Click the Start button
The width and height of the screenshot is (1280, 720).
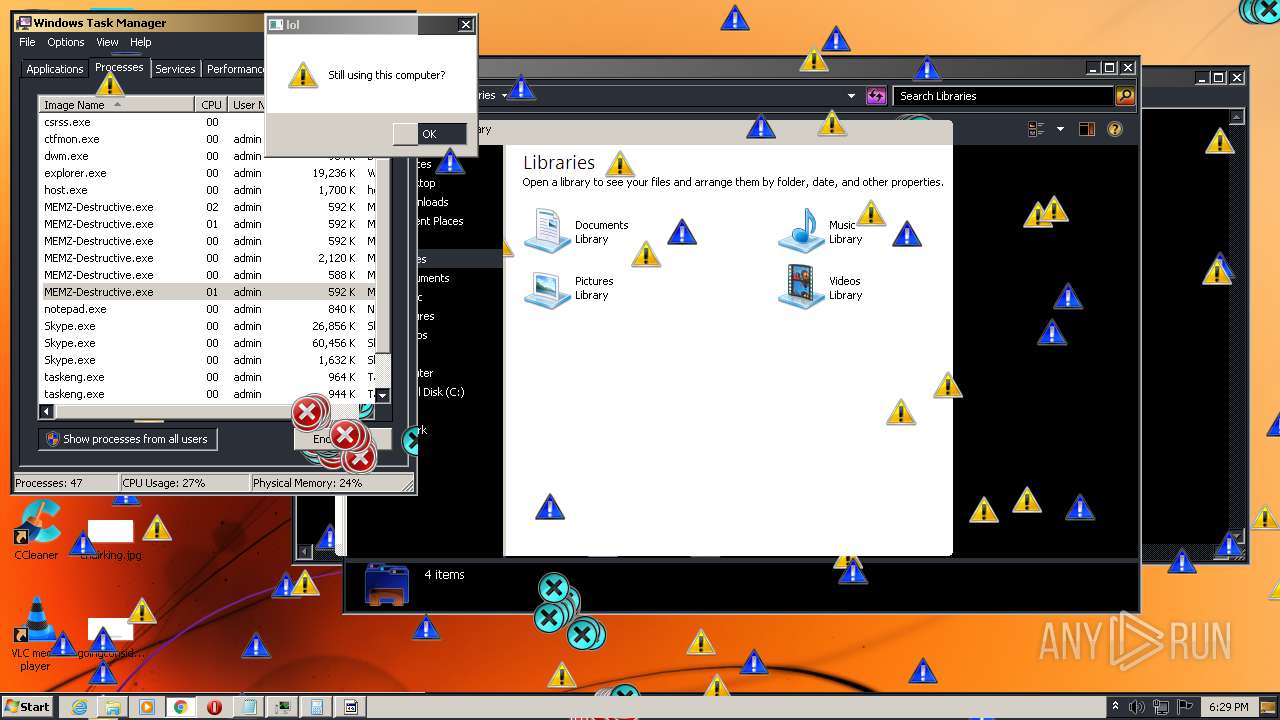[x=28, y=707]
